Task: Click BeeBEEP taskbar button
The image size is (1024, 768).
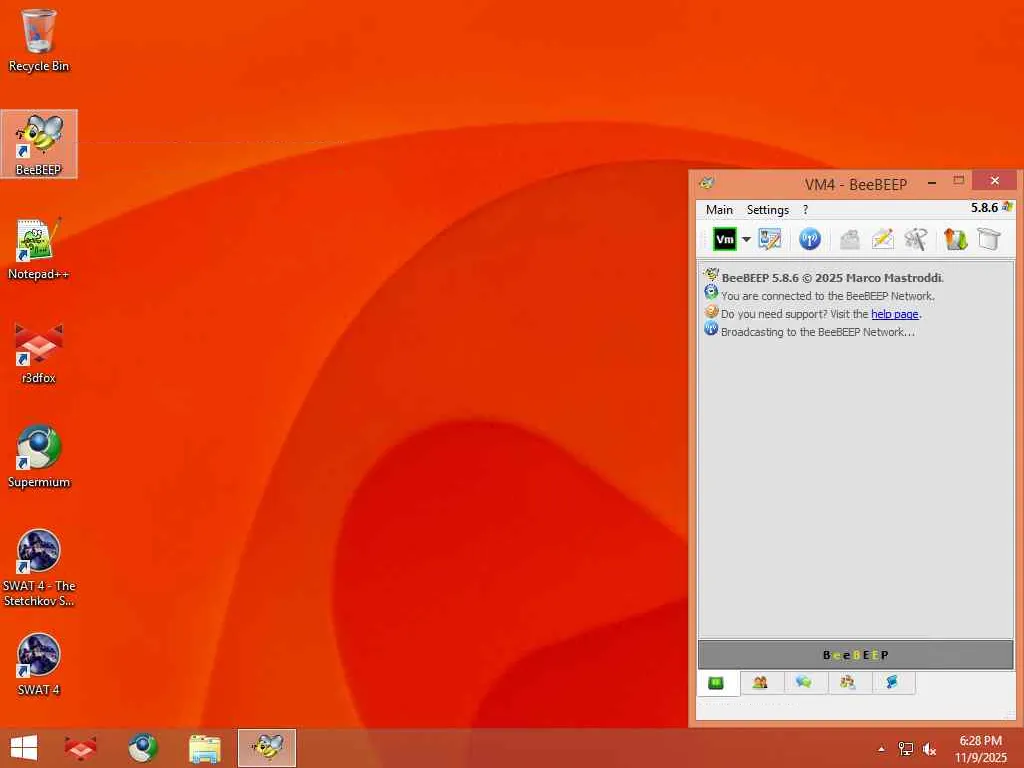Action: tap(267, 748)
